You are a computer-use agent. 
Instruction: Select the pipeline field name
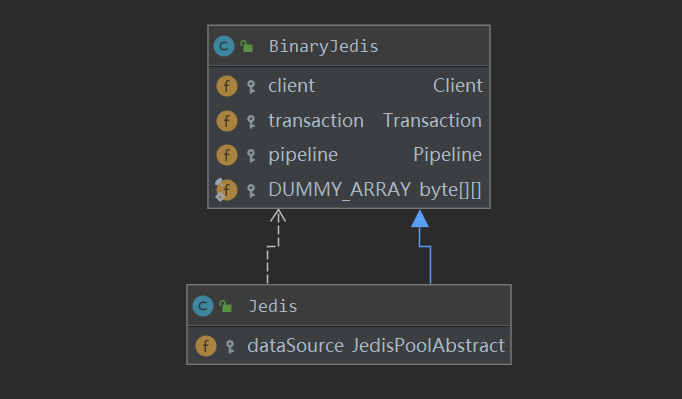tap(303, 155)
